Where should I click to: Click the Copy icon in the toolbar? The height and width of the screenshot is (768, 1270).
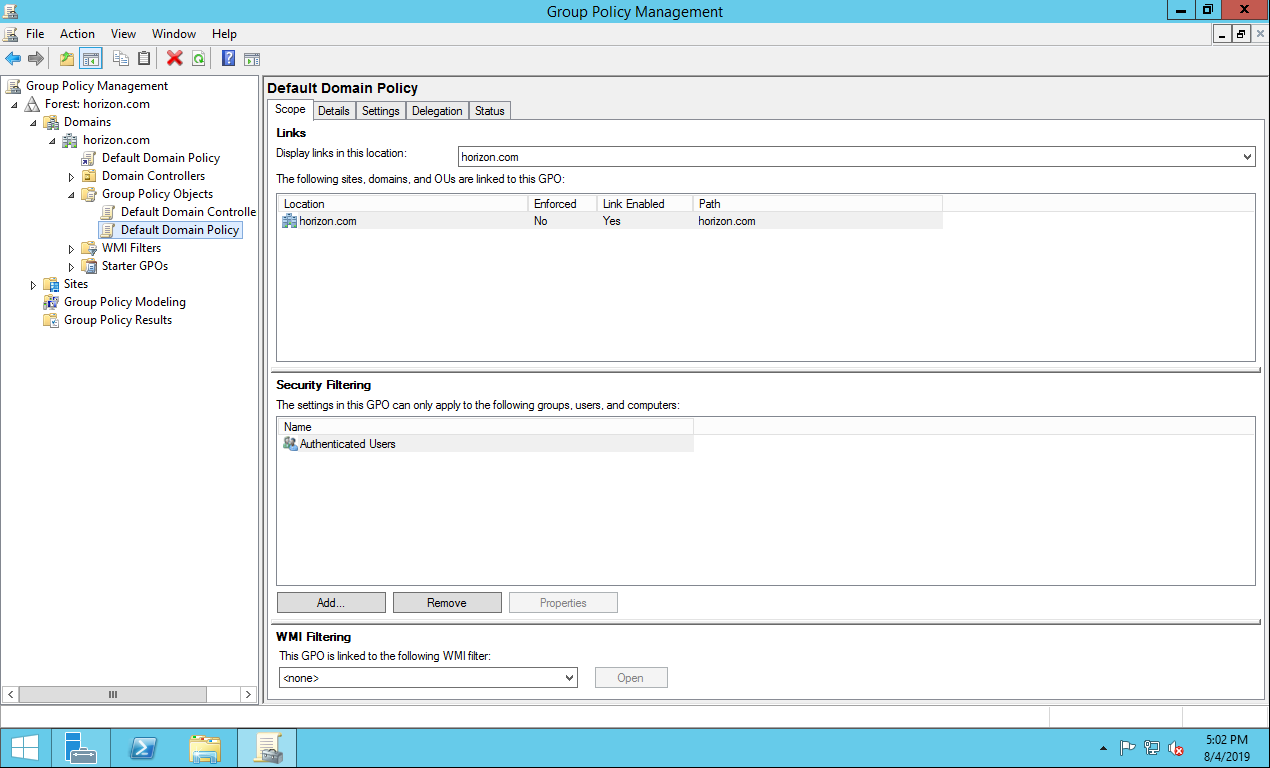[x=121, y=59]
